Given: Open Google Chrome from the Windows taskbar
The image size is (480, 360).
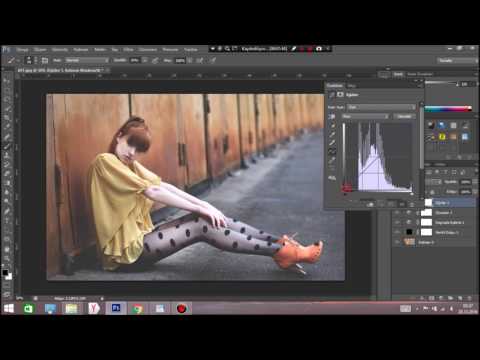Looking at the screenshot, I should (x=137, y=308).
